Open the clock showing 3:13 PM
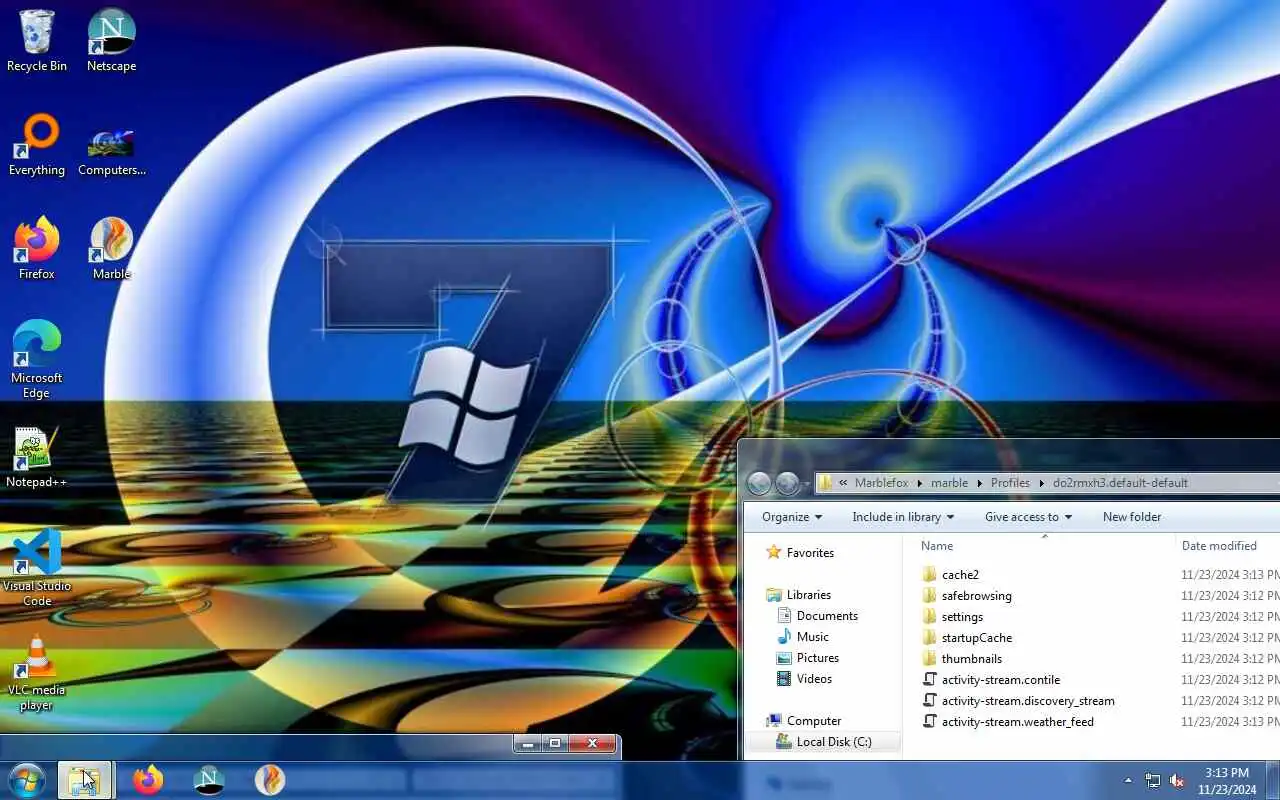Screen dimensions: 1280x800 click(x=1226, y=781)
